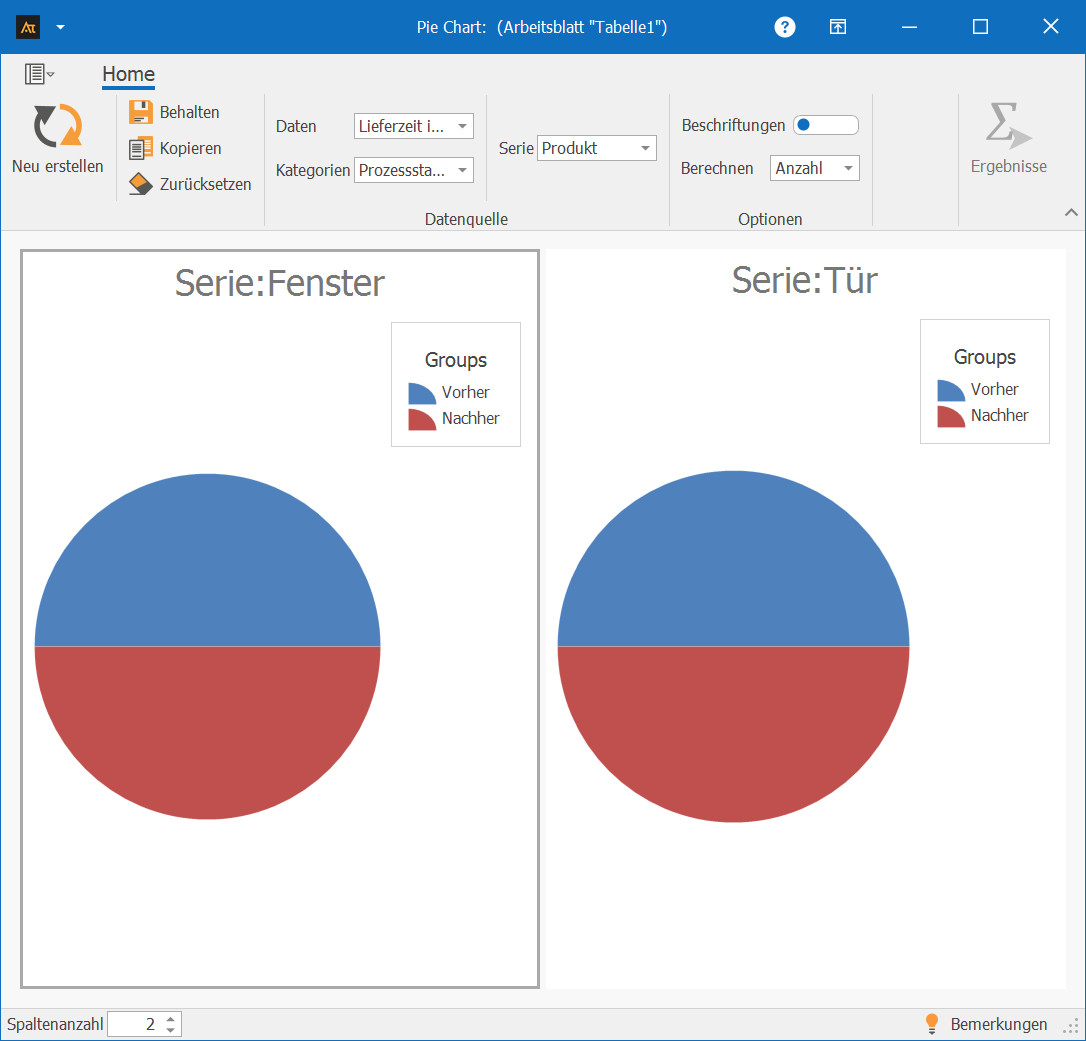Click the Spaltenanzahl number input field
Viewport: 1086px width, 1041px height.
click(x=134, y=1024)
